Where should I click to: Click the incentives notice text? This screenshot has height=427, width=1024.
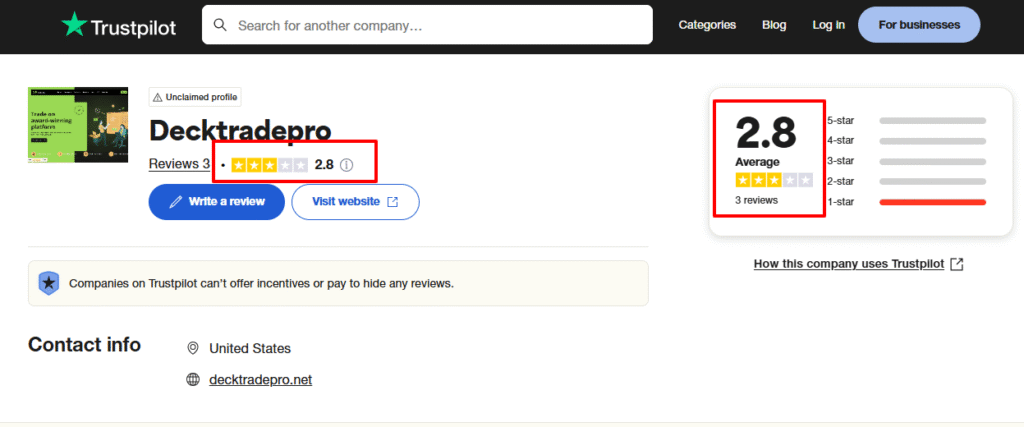[x=261, y=284]
